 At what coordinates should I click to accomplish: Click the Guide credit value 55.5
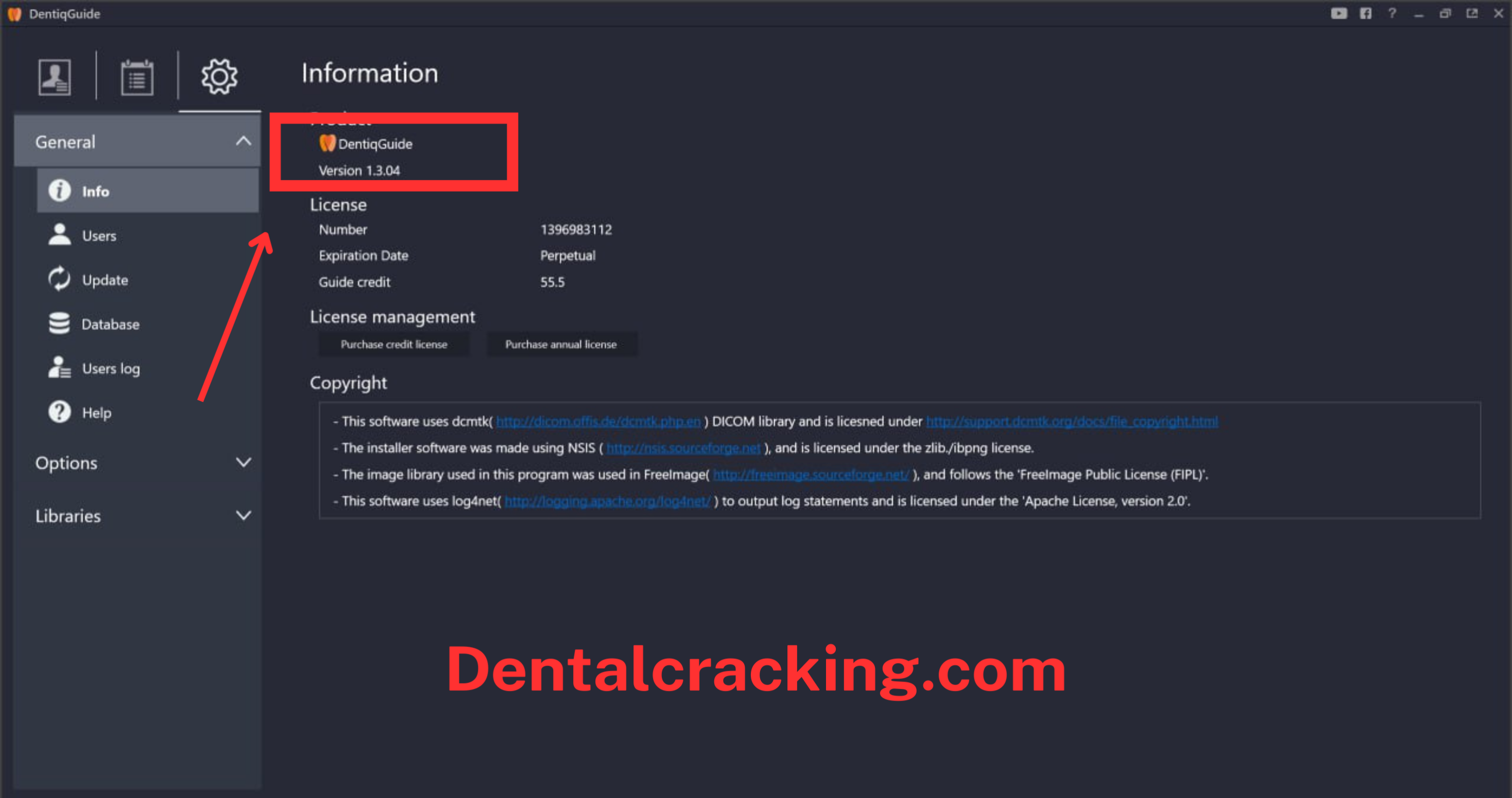point(553,282)
